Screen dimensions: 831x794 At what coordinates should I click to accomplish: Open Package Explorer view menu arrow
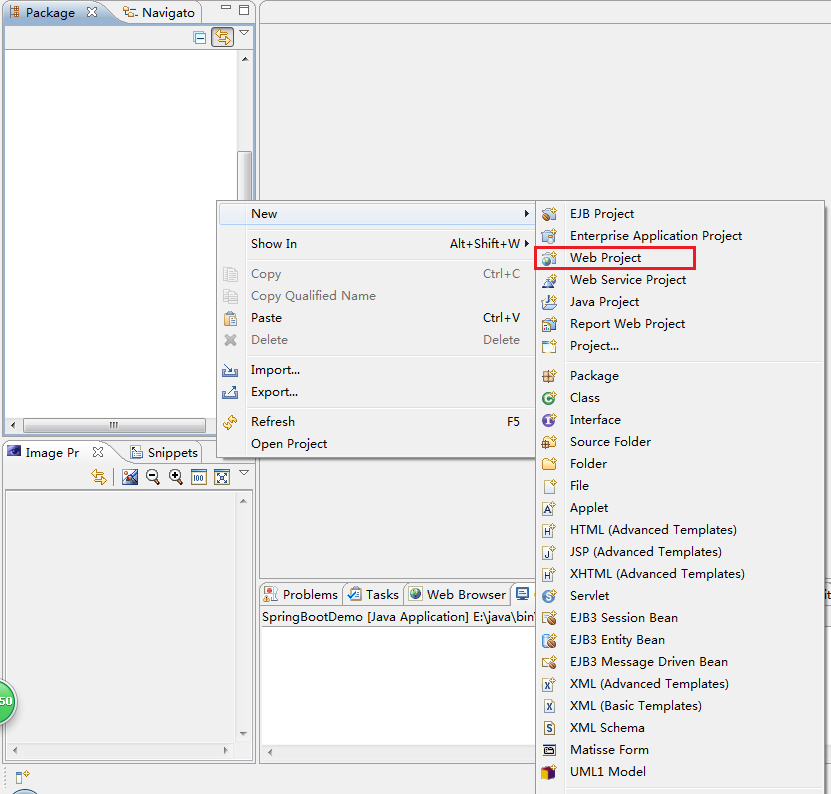pos(244,34)
